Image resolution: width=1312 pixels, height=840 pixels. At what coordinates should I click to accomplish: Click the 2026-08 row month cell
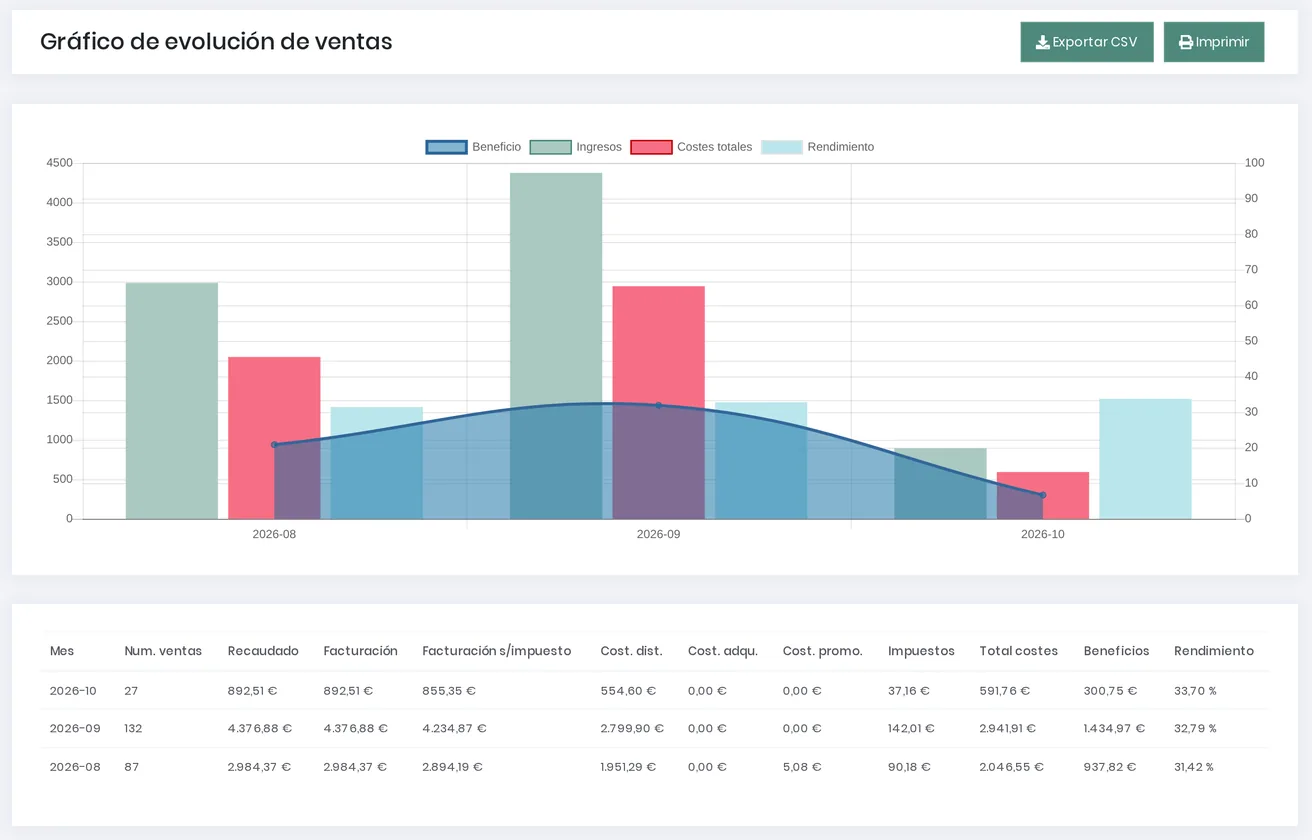click(76, 767)
